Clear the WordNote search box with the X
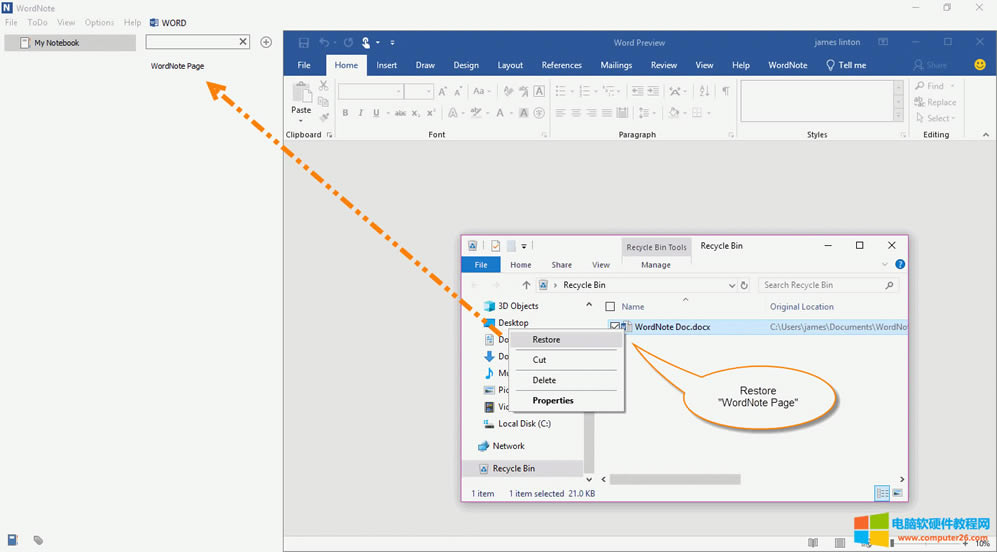997x552 pixels. (x=242, y=42)
